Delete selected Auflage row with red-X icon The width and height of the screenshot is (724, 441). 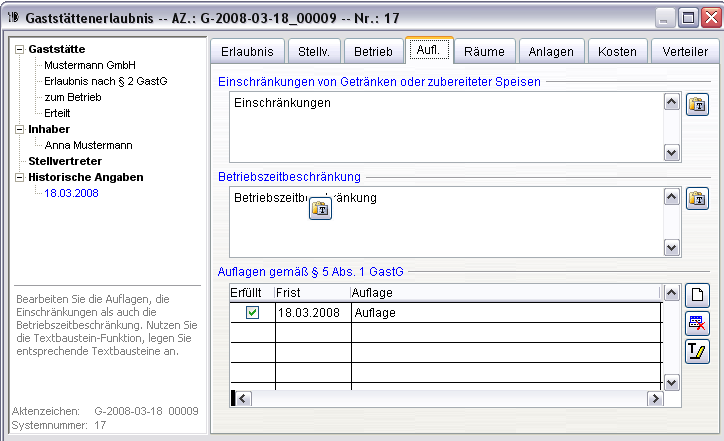(697, 323)
